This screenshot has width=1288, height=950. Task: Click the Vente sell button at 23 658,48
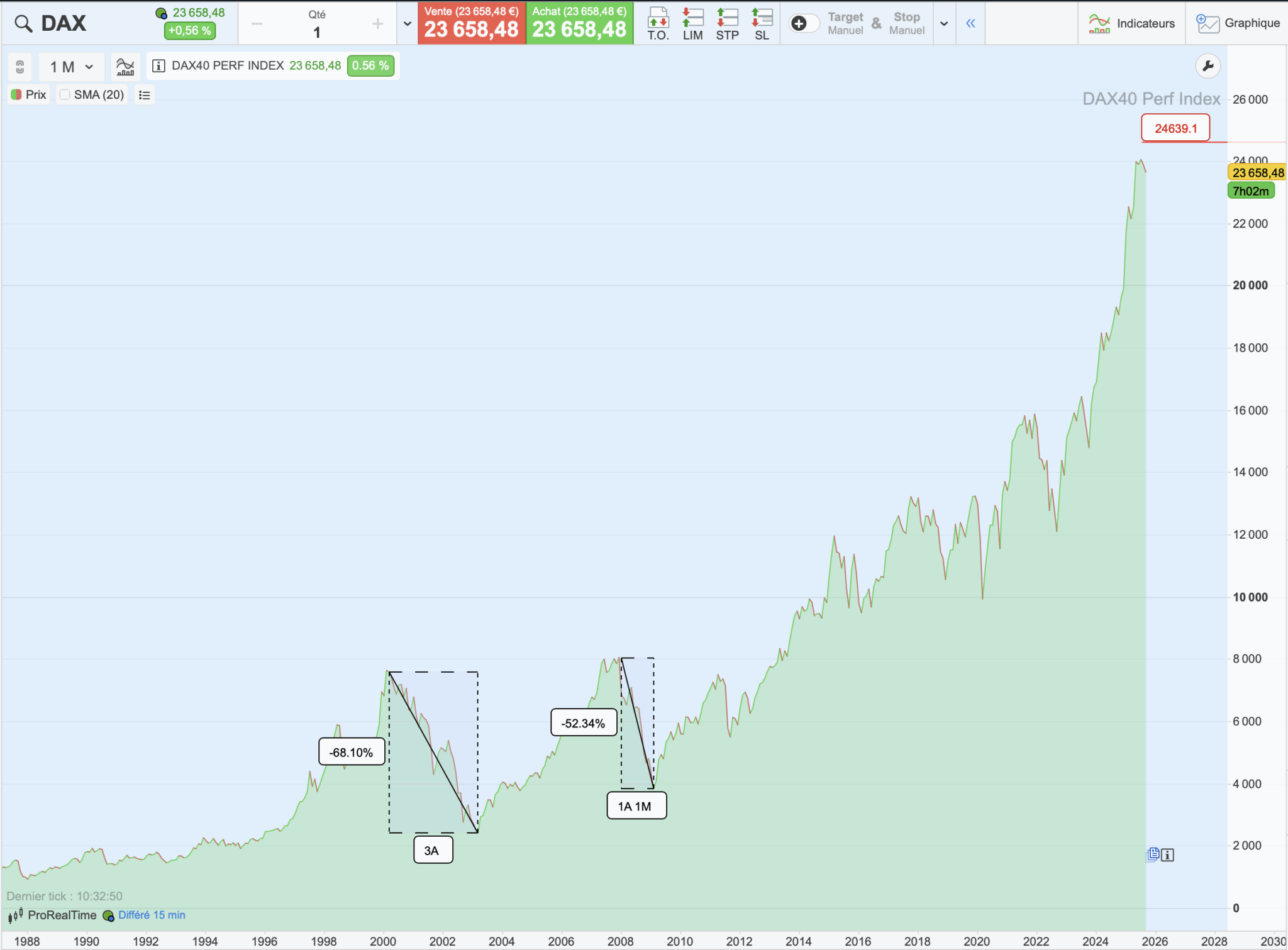[471, 23]
